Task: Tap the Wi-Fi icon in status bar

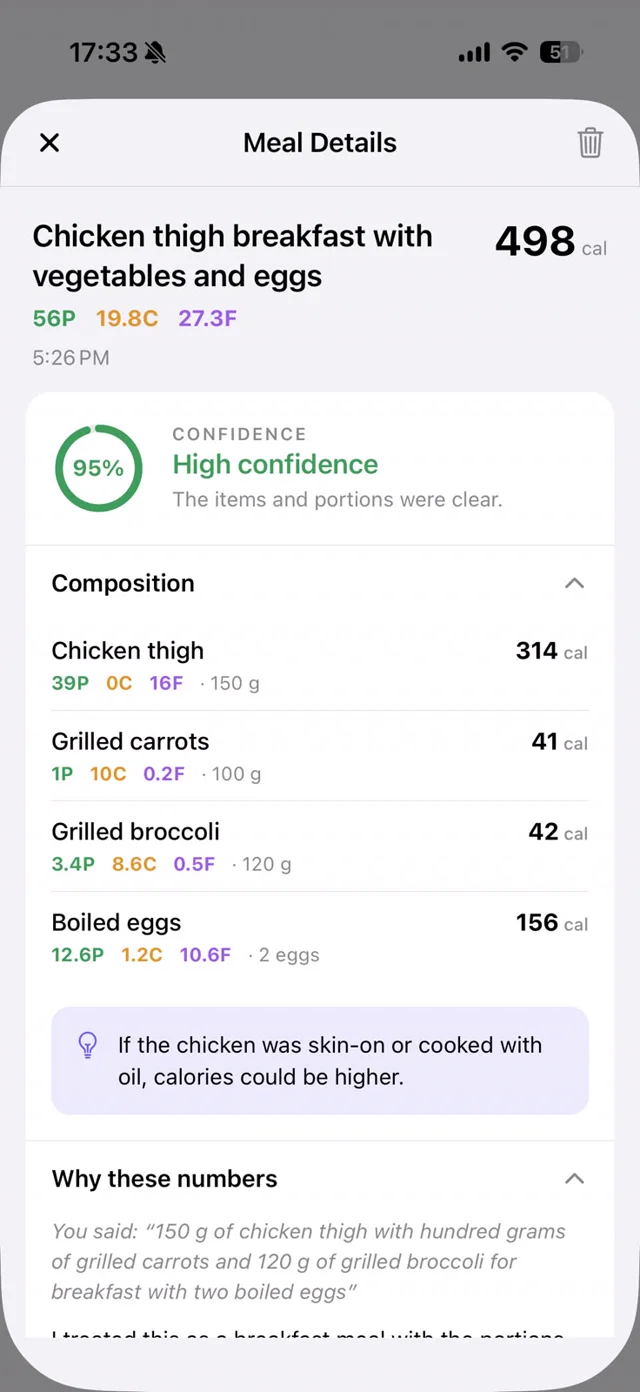Action: 515,52
